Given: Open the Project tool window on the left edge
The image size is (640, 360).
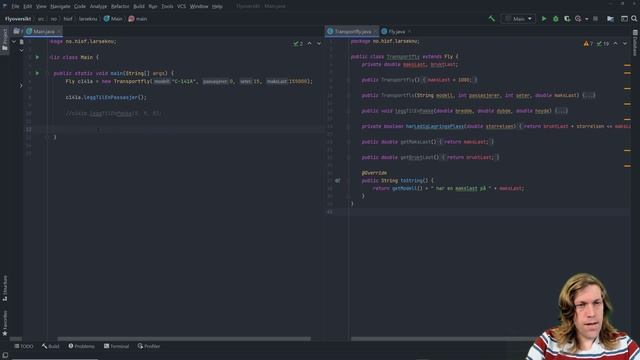Looking at the screenshot, I should point(4,40).
